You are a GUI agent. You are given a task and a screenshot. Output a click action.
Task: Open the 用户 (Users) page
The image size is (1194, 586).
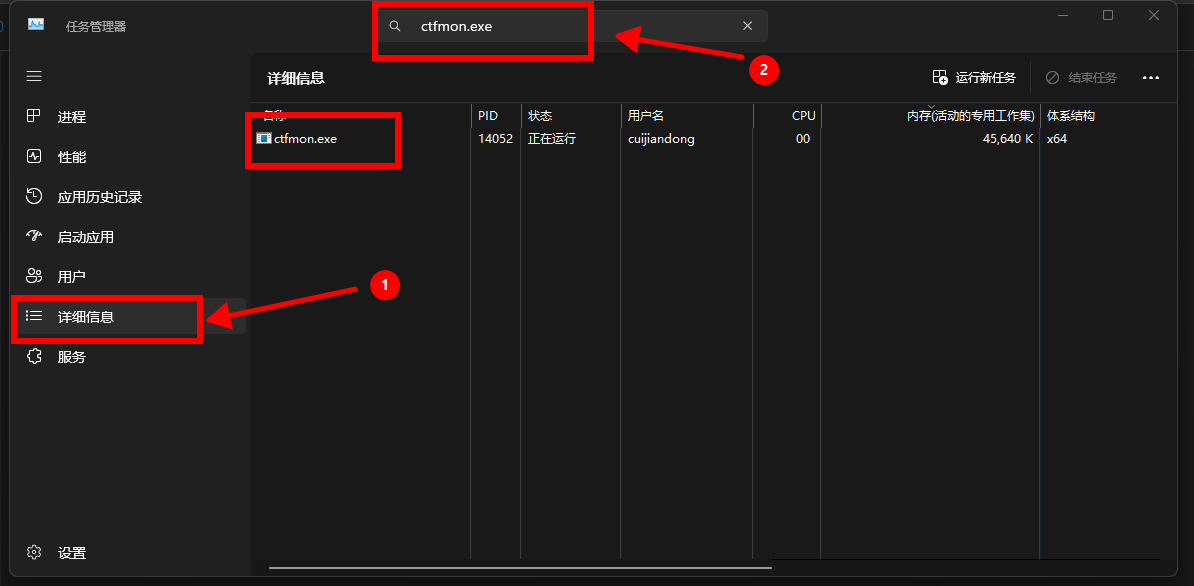coord(72,277)
